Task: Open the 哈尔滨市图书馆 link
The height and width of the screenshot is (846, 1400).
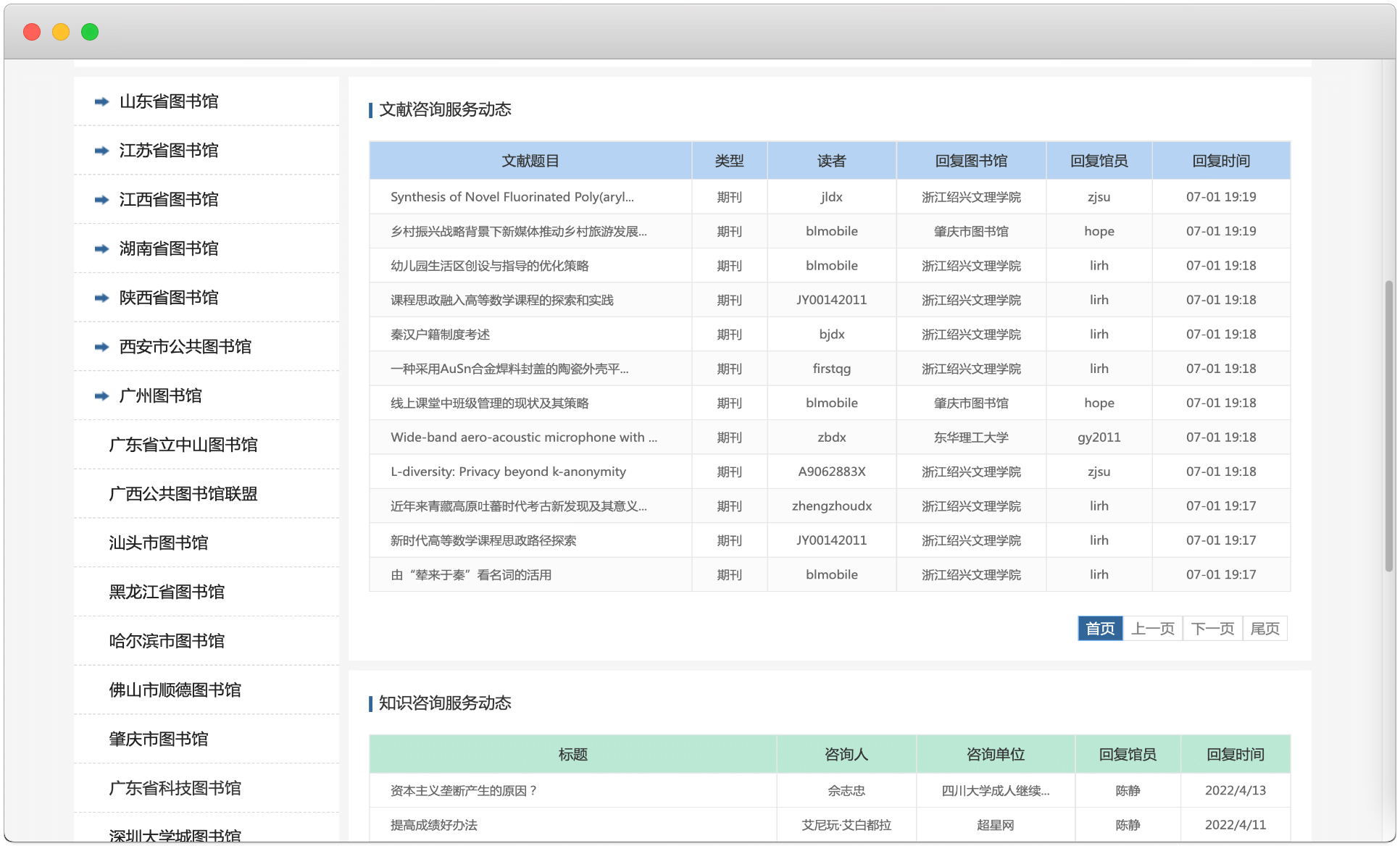Action: tap(167, 642)
